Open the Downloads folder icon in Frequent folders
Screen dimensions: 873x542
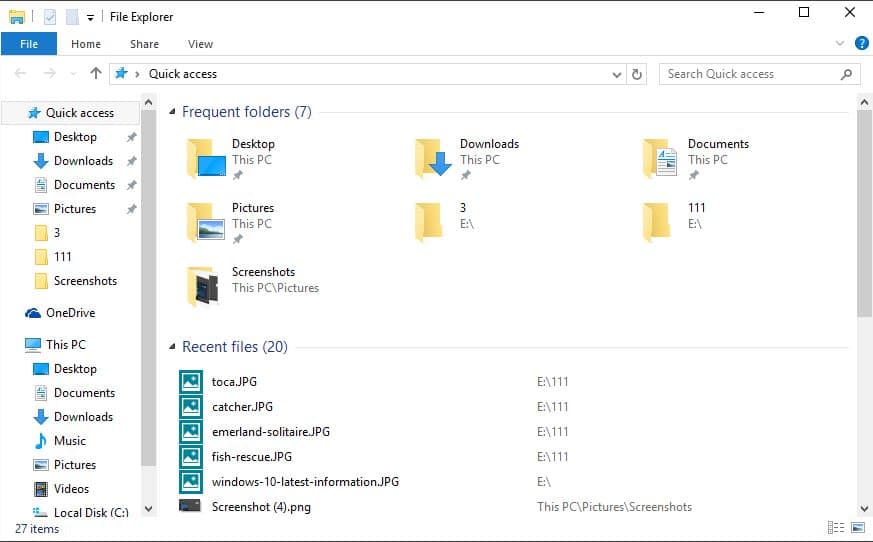(433, 158)
